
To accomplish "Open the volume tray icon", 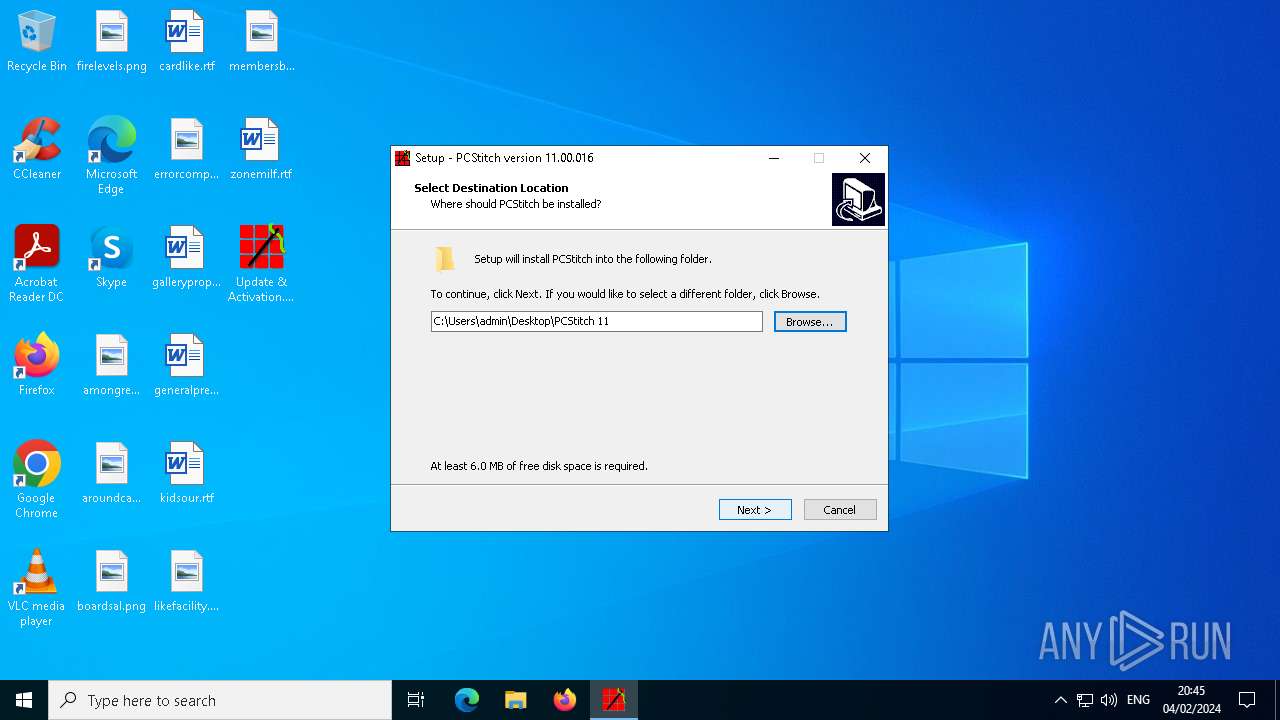I will coord(1109,700).
